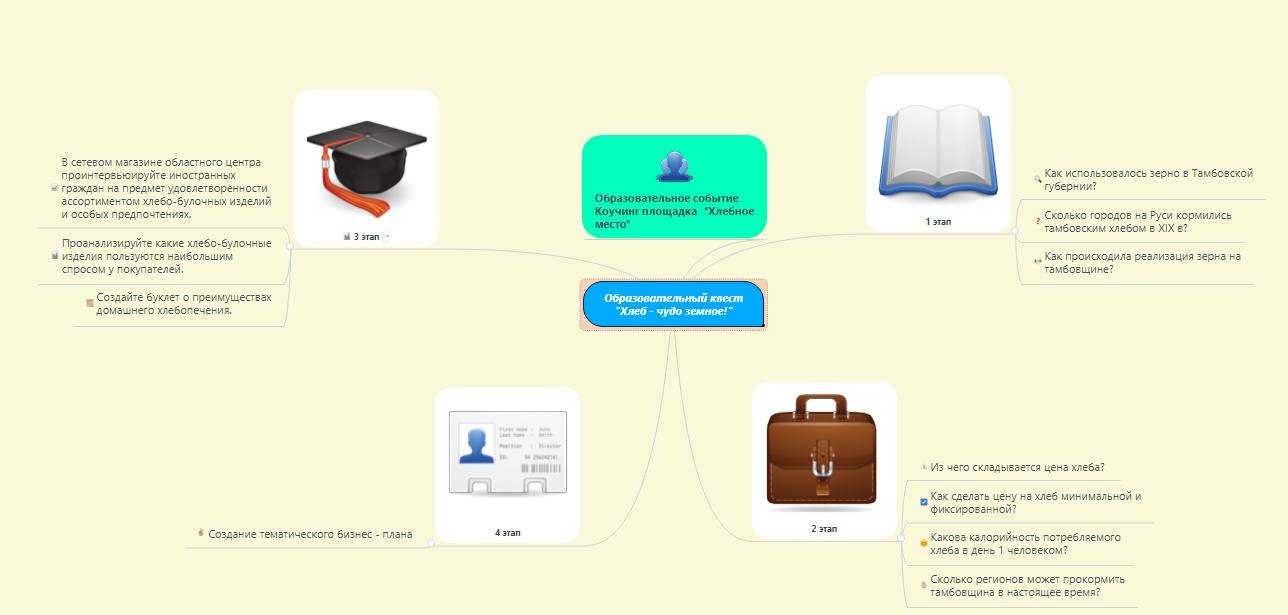Image resolution: width=1288 pixels, height=615 pixels.
Task: Click the magnifier icon beside Тамбовской губернии question
Action: [1037, 179]
